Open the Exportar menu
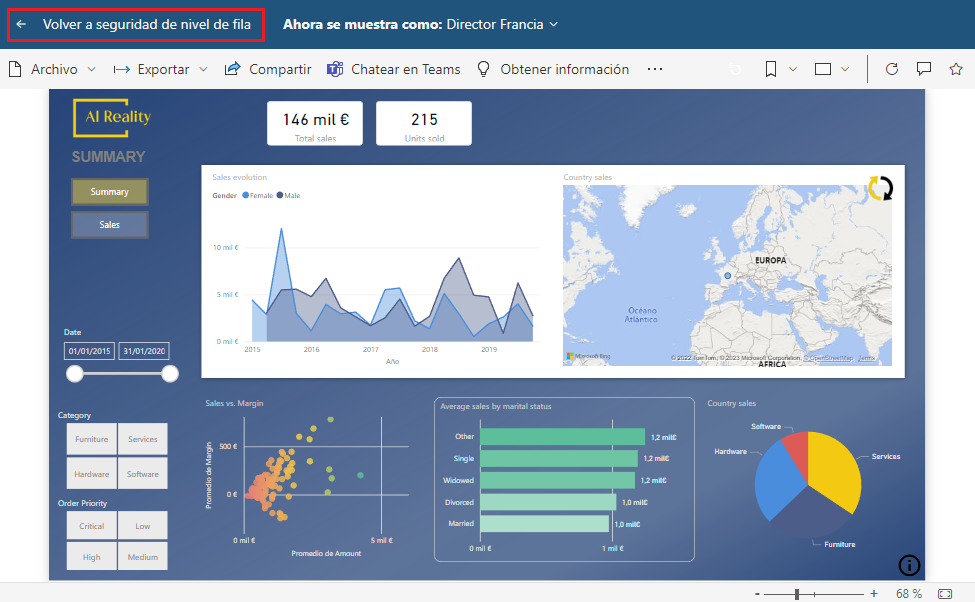 tap(161, 69)
